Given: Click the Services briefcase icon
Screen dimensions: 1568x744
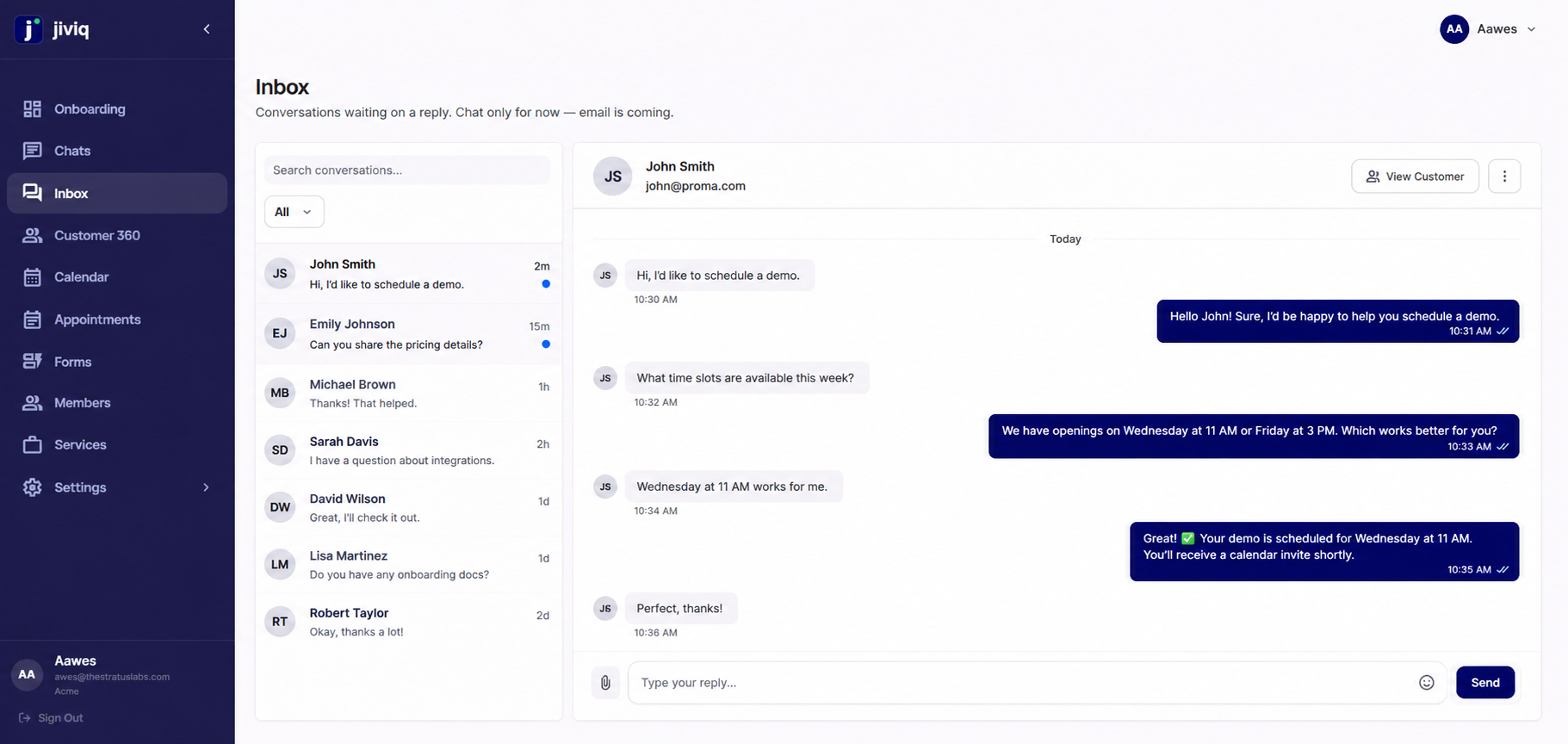Looking at the screenshot, I should [x=32, y=445].
